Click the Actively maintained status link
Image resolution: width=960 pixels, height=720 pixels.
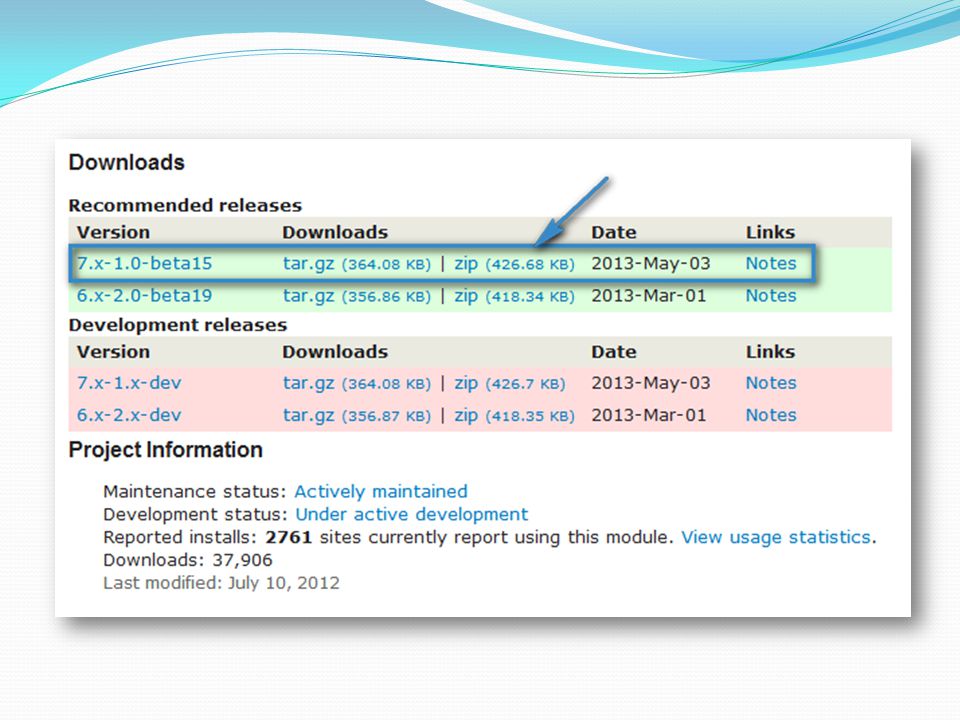(x=381, y=492)
